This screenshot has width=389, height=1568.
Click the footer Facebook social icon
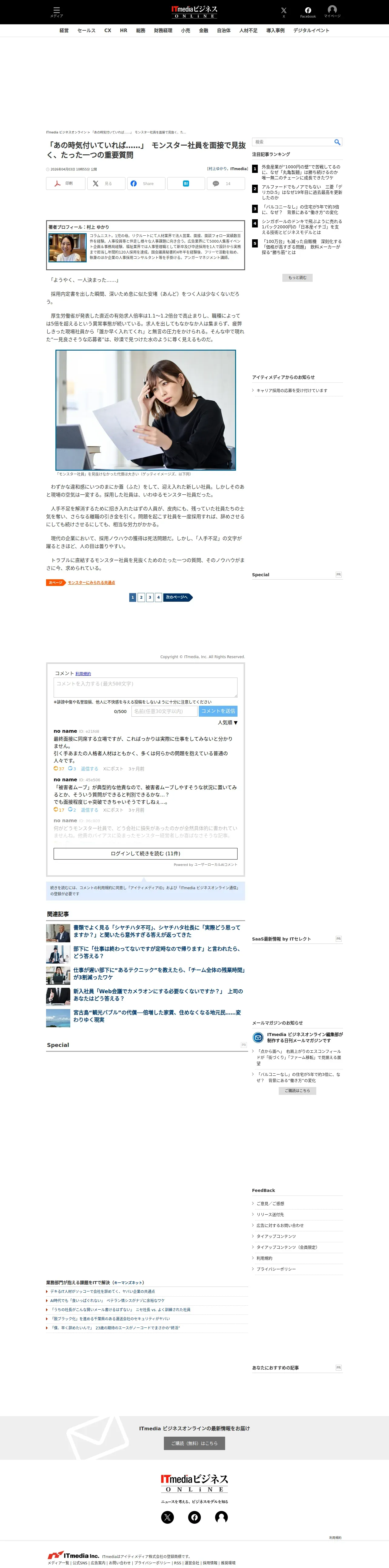coord(194,1517)
